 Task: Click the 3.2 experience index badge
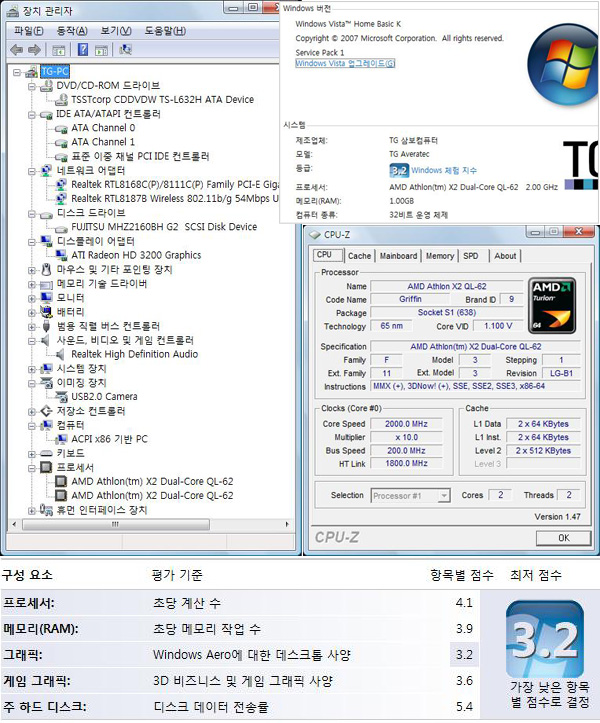(399, 170)
